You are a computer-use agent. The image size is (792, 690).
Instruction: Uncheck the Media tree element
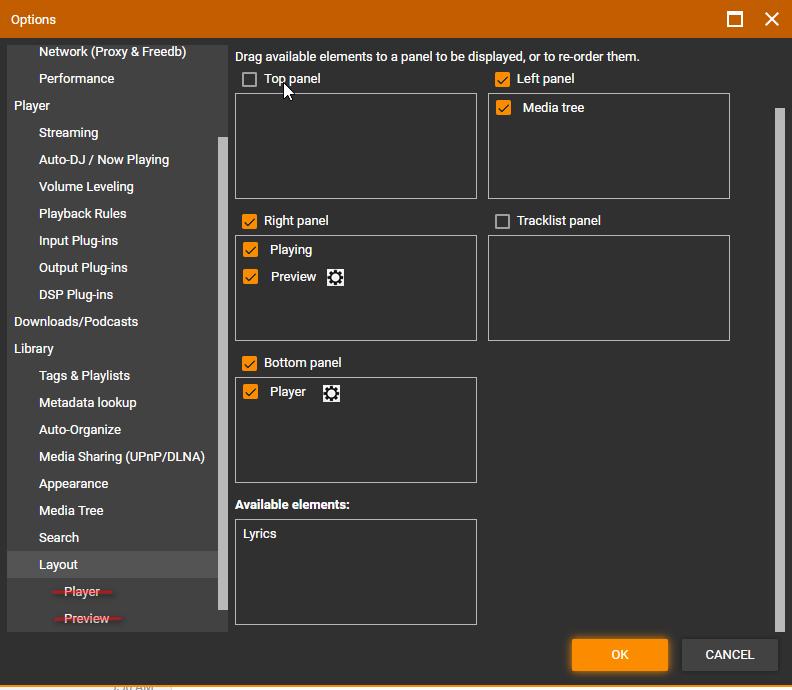(x=504, y=108)
